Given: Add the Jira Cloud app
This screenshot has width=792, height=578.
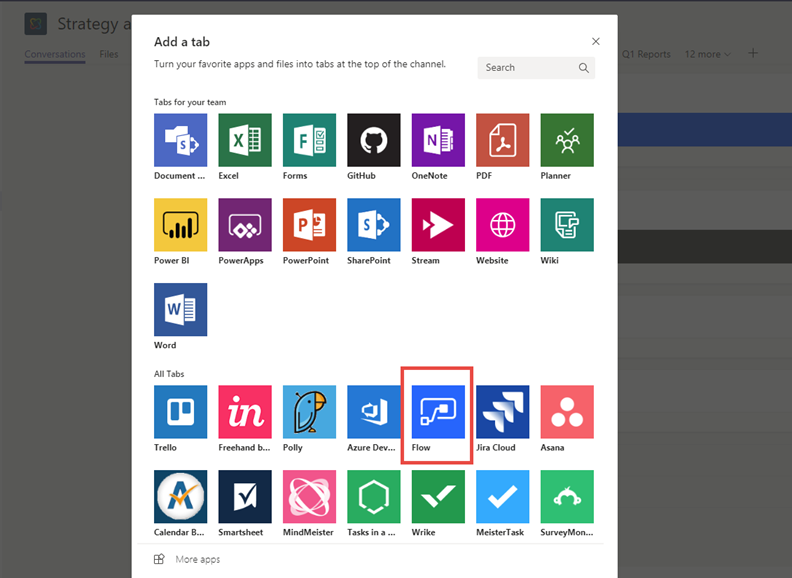Looking at the screenshot, I should pyautogui.click(x=502, y=412).
